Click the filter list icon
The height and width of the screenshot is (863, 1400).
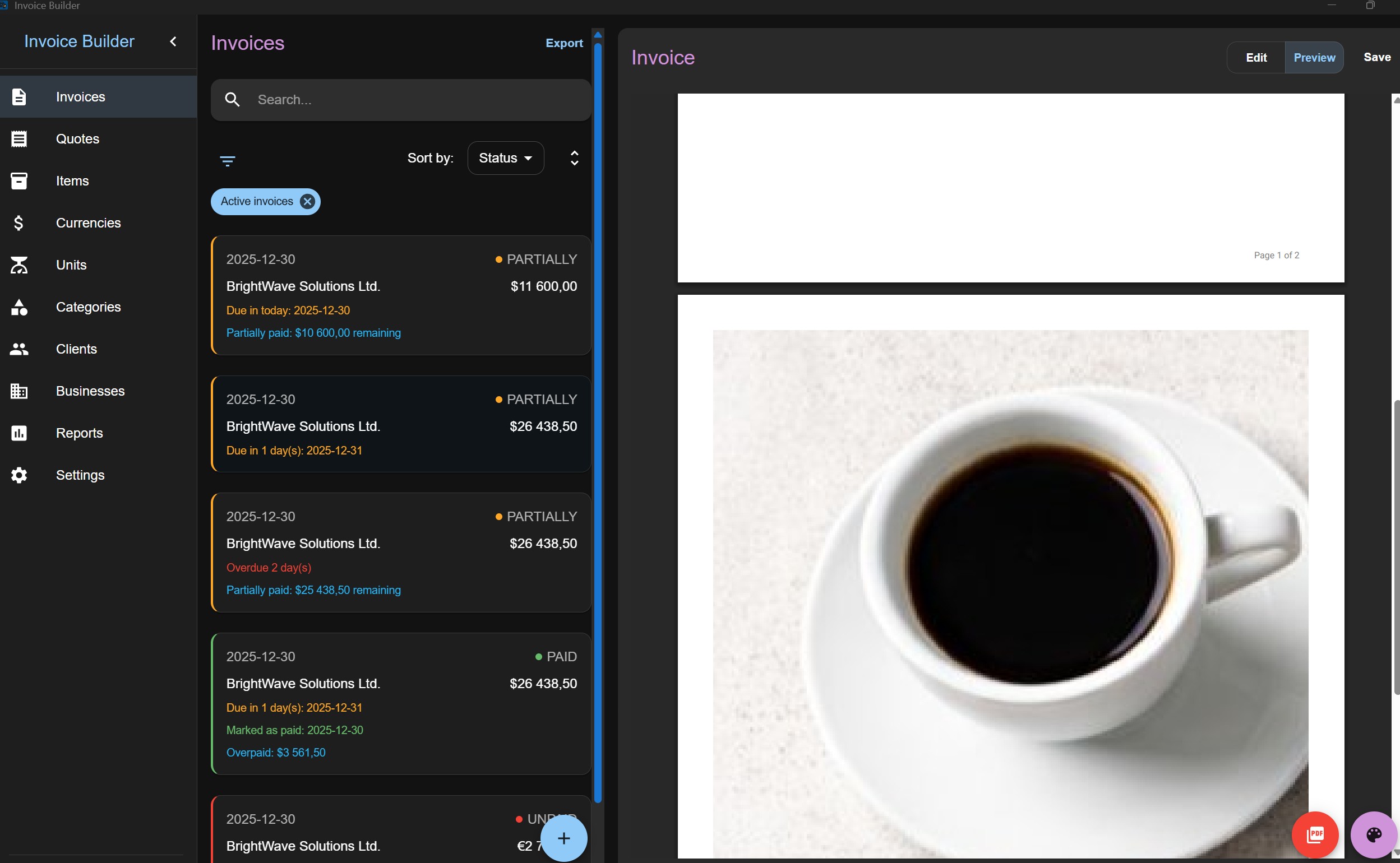[x=227, y=161]
